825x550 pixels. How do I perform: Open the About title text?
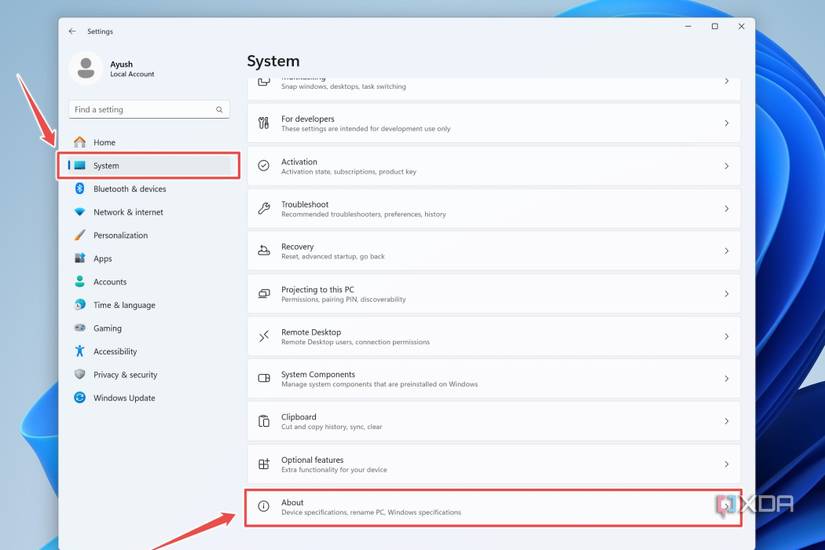click(292, 502)
